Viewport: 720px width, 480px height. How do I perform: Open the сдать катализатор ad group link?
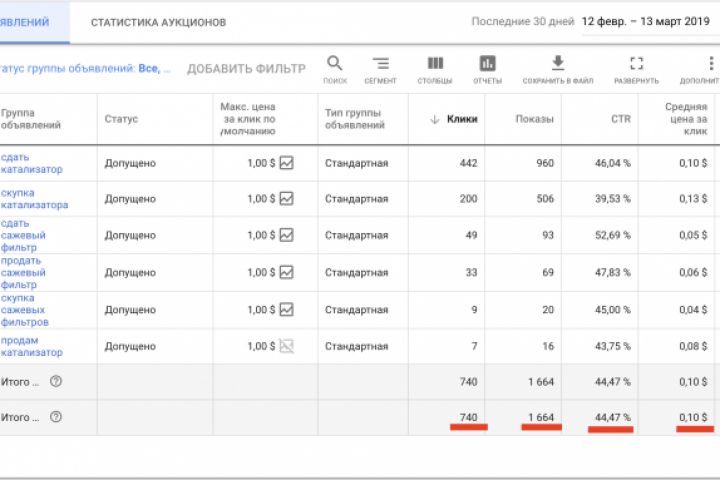31,163
